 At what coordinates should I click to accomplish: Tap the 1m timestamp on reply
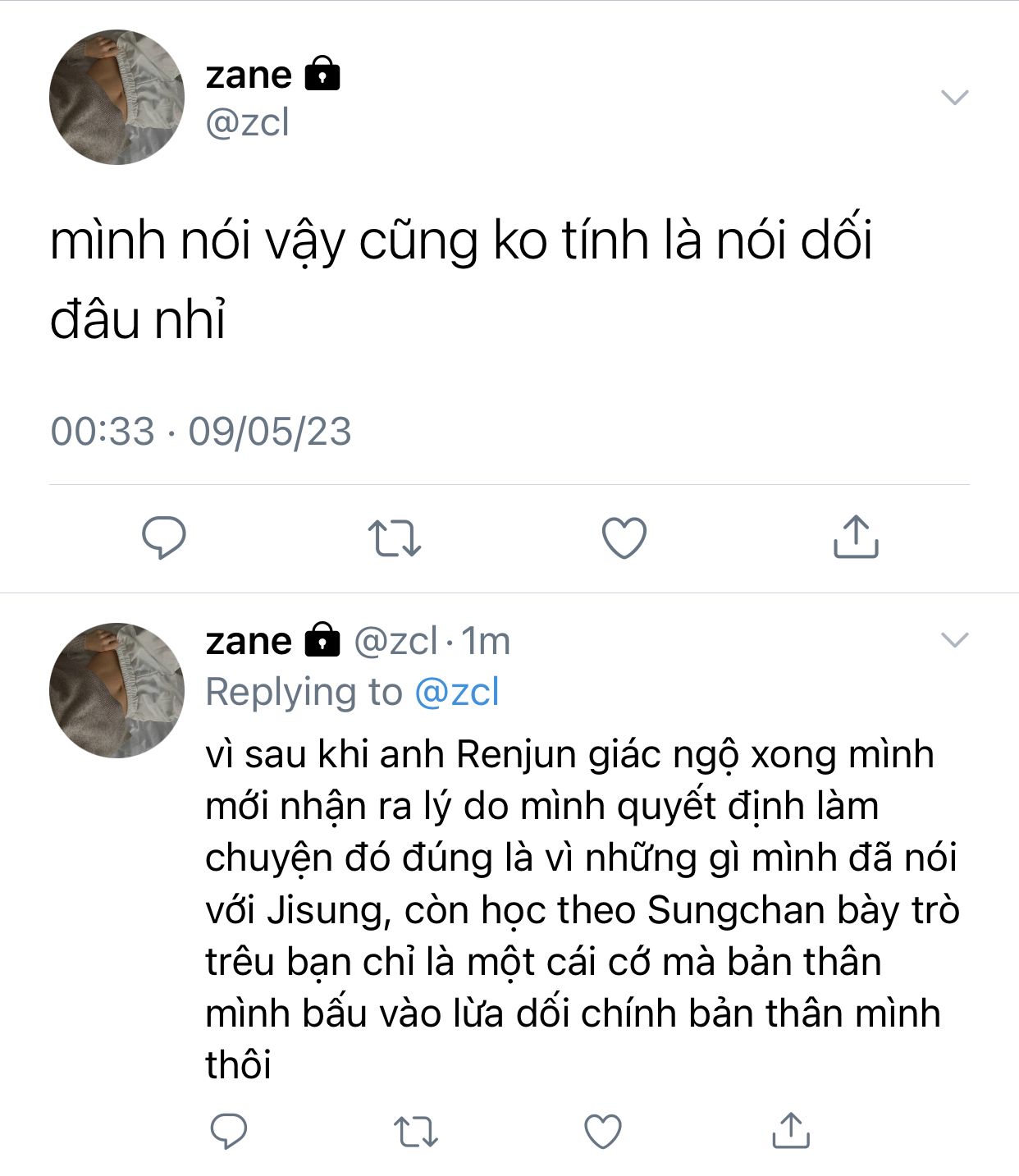(486, 640)
